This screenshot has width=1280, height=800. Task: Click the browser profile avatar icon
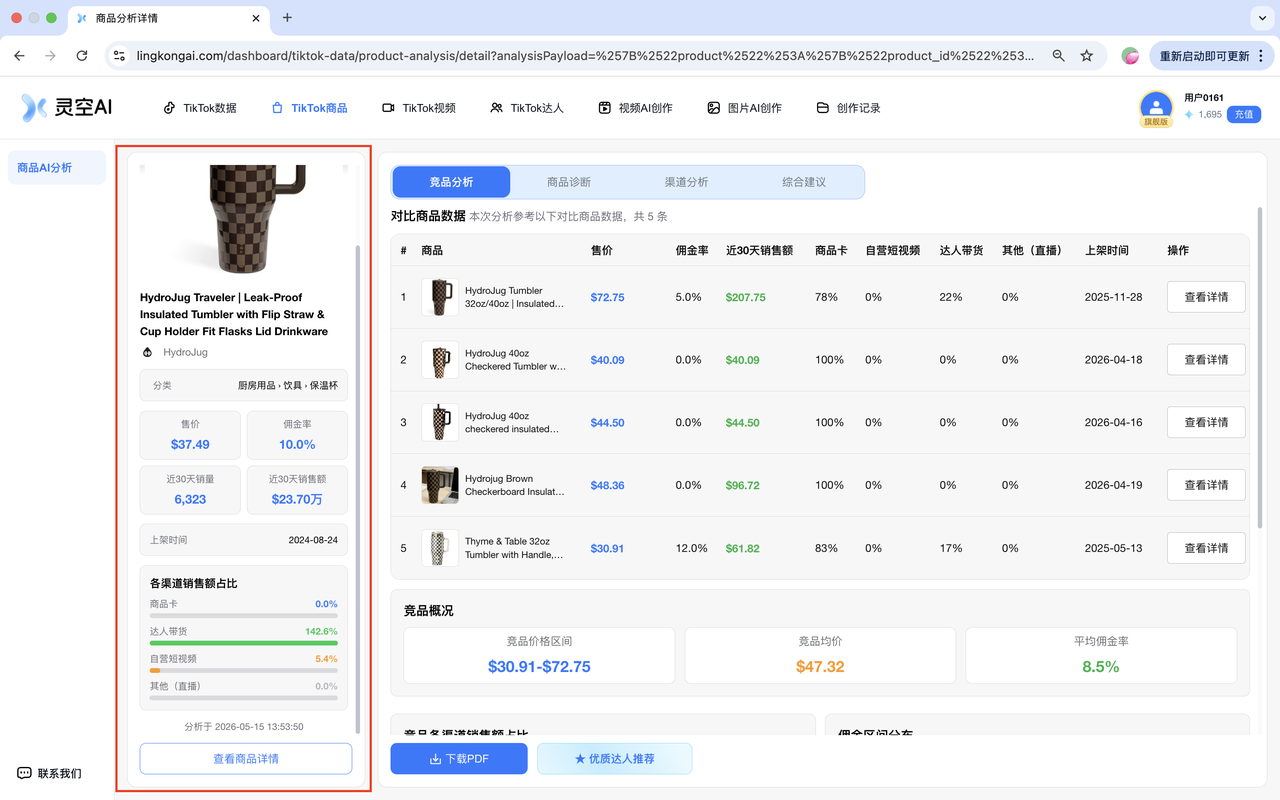(1130, 56)
